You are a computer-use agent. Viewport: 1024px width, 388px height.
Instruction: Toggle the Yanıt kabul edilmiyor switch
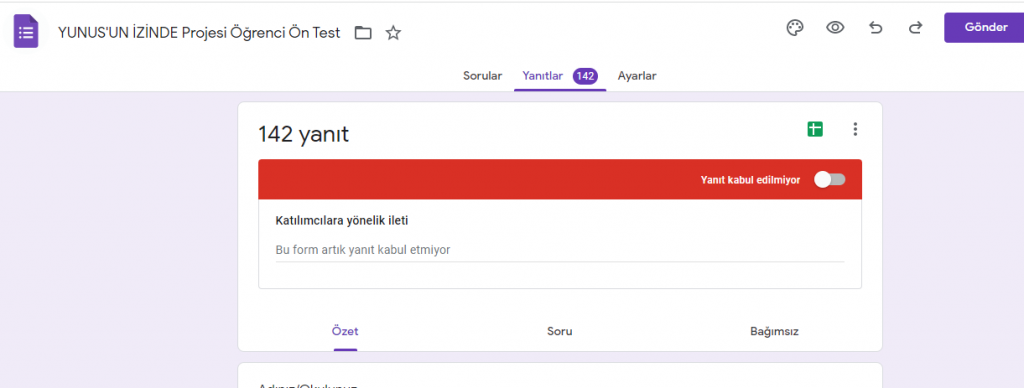click(x=829, y=180)
